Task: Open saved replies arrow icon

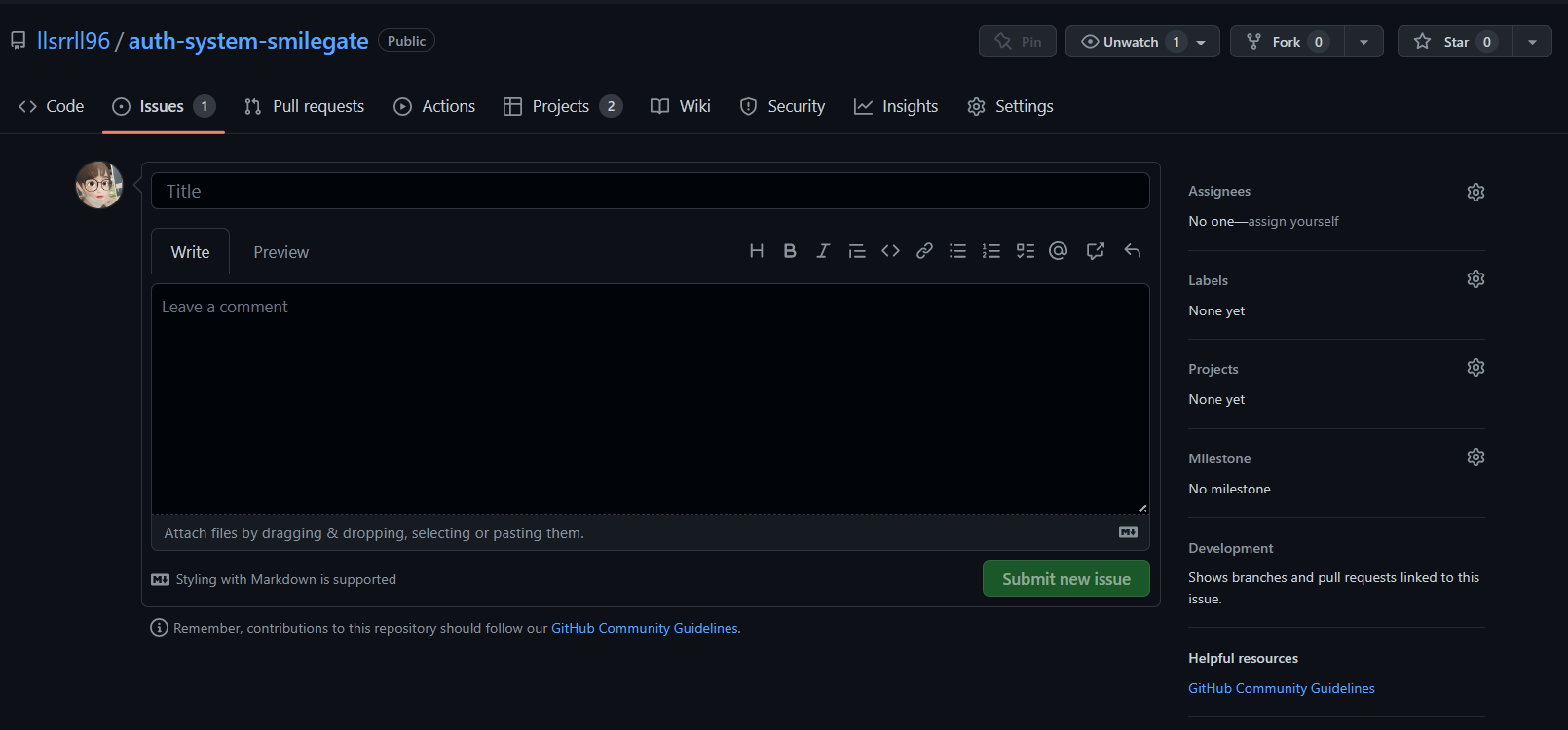Action: pos(1132,251)
